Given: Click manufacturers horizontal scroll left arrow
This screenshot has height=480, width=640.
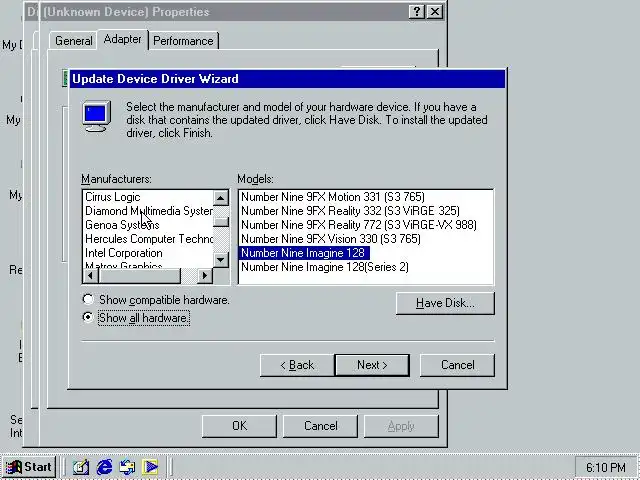Looking at the screenshot, I should [x=91, y=276].
